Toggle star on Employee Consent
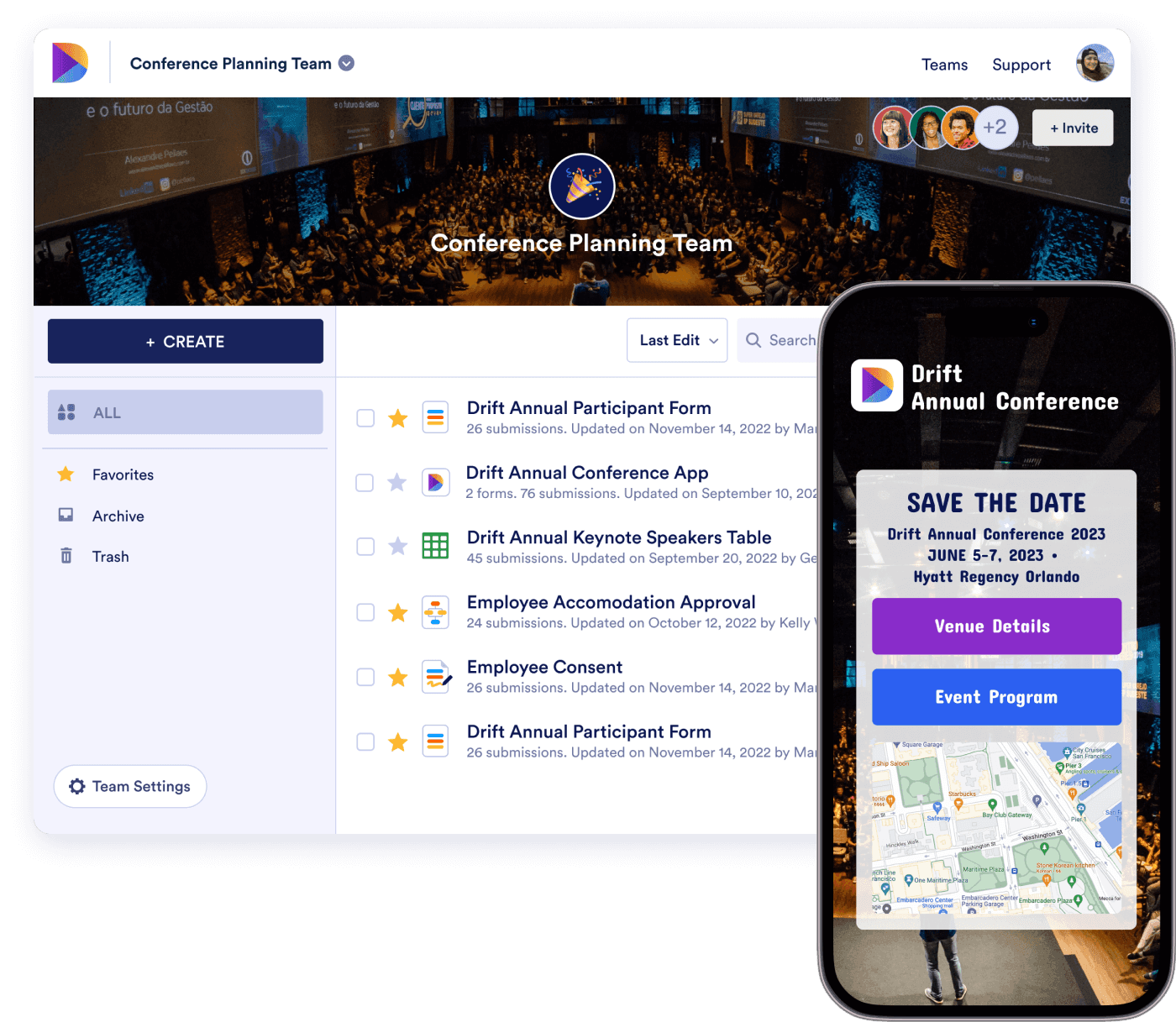Image resolution: width=1176 pixels, height=1022 pixels. 398,677
